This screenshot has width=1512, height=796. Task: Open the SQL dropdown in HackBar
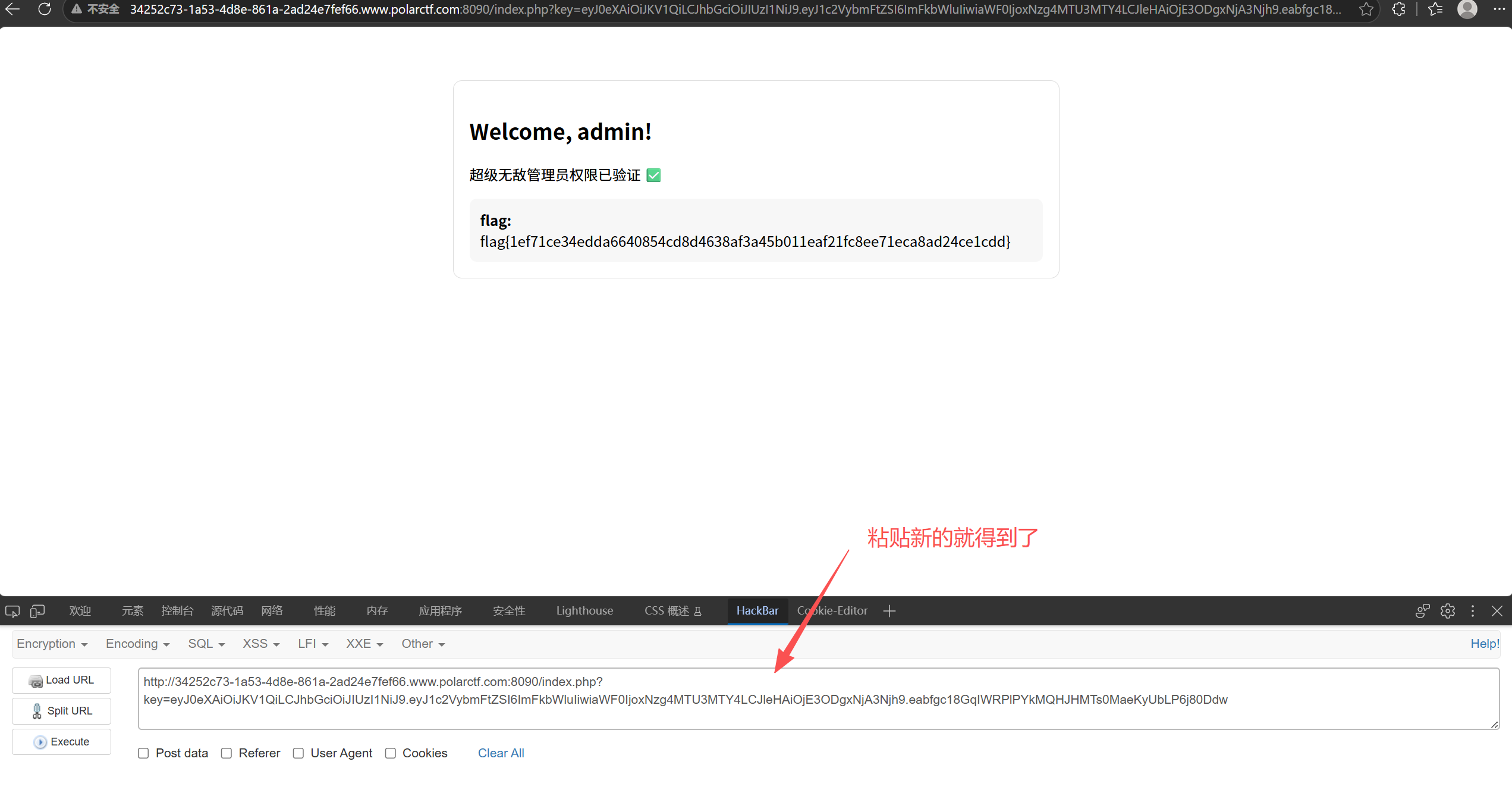pos(206,644)
